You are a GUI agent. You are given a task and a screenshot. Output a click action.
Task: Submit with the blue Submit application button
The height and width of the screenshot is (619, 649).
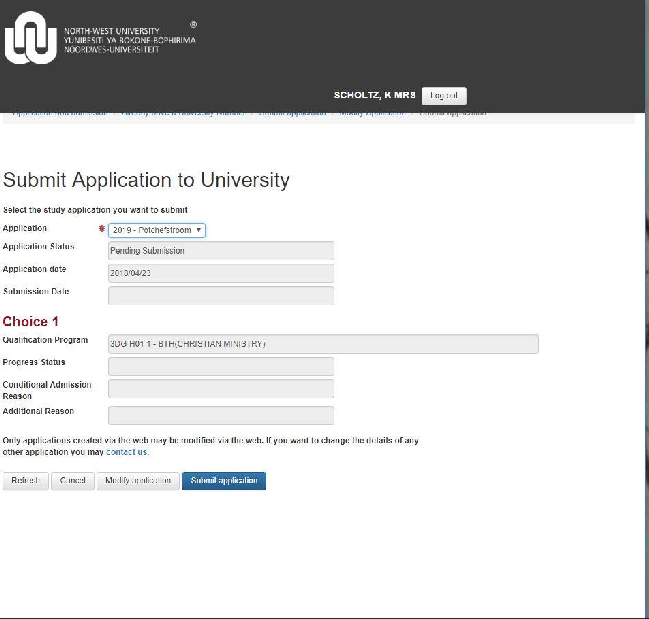[223, 481]
